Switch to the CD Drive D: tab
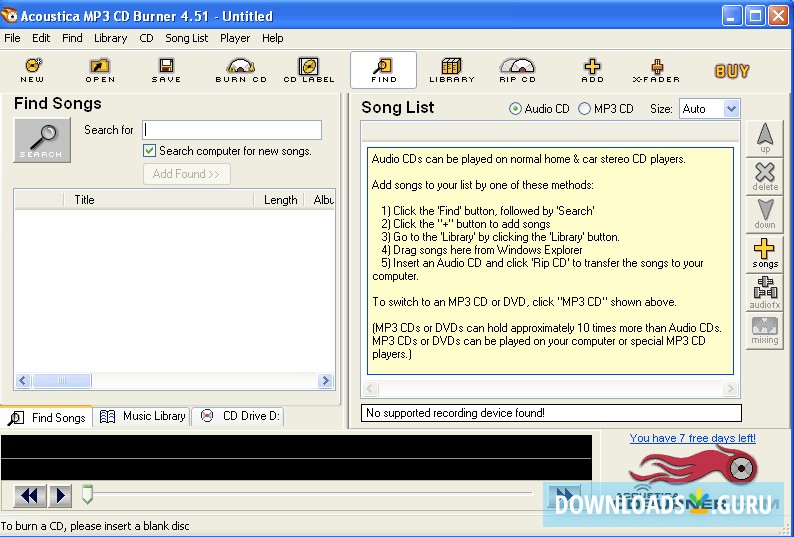This screenshot has width=794, height=537. (239, 416)
